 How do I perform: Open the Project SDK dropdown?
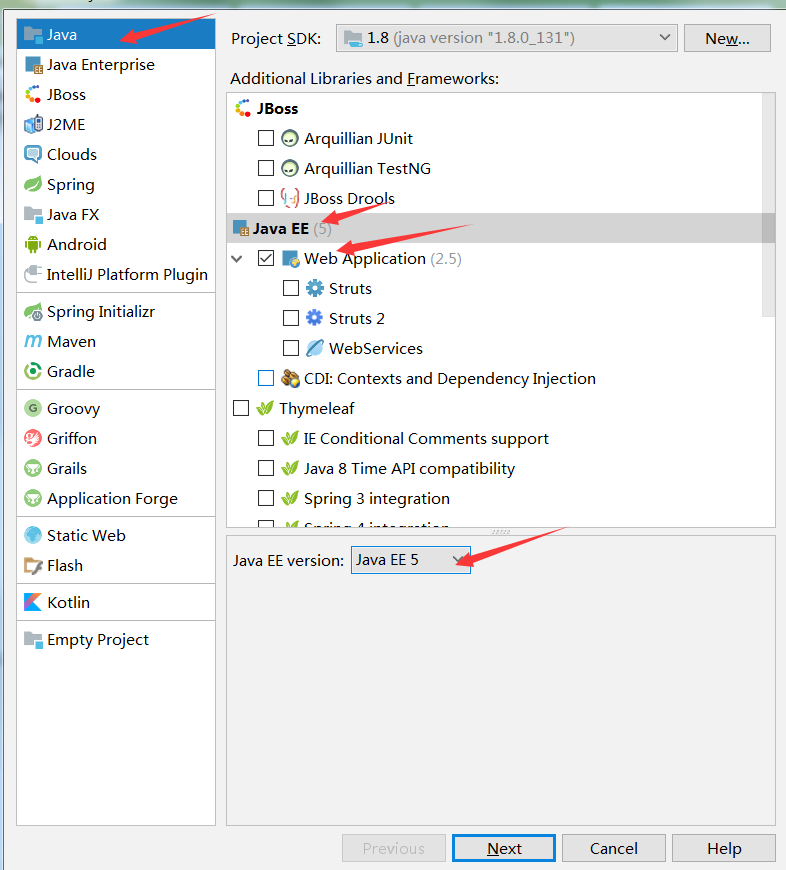pyautogui.click(x=506, y=38)
